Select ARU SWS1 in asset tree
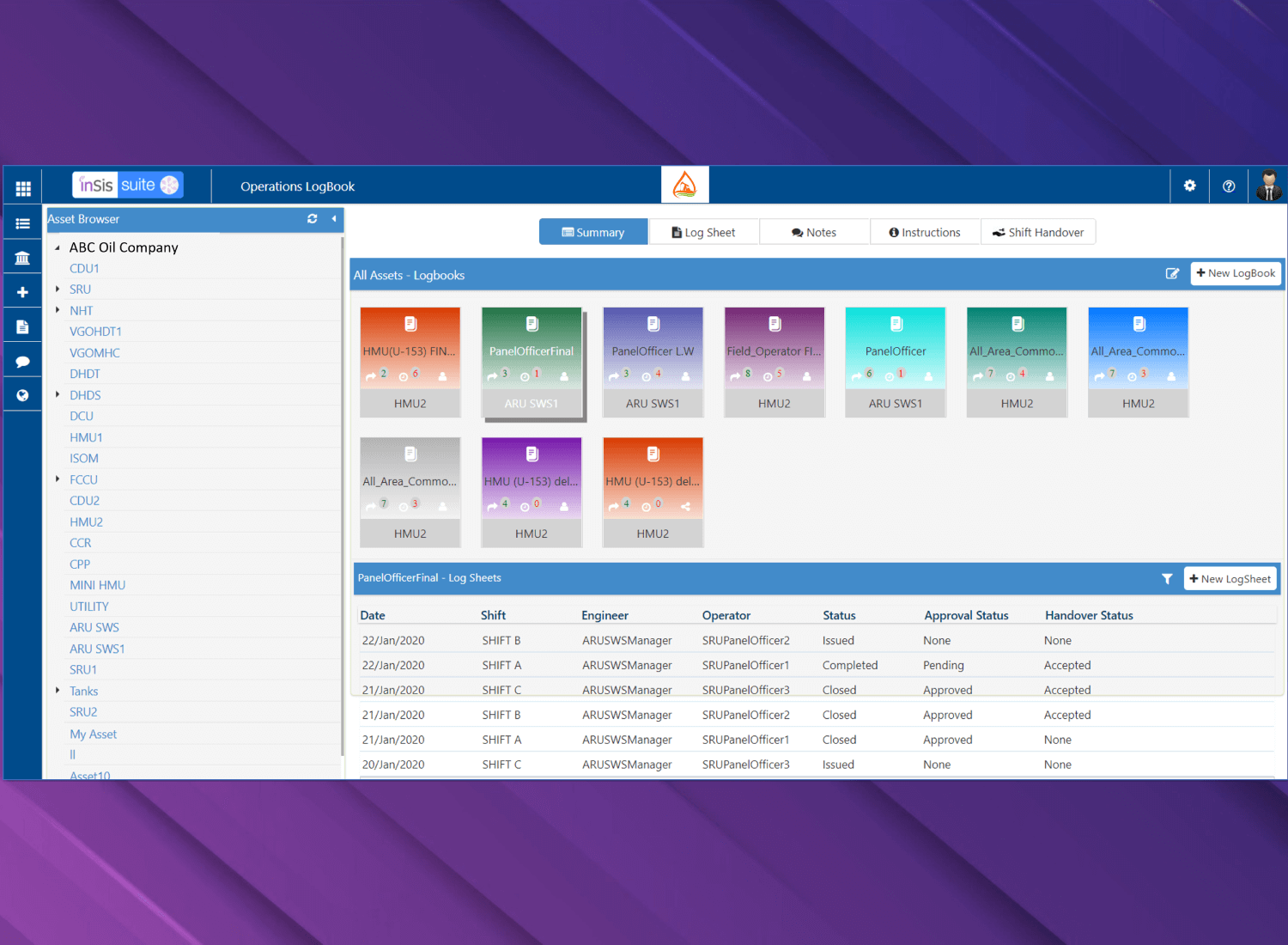This screenshot has width=1288, height=945. pos(97,649)
